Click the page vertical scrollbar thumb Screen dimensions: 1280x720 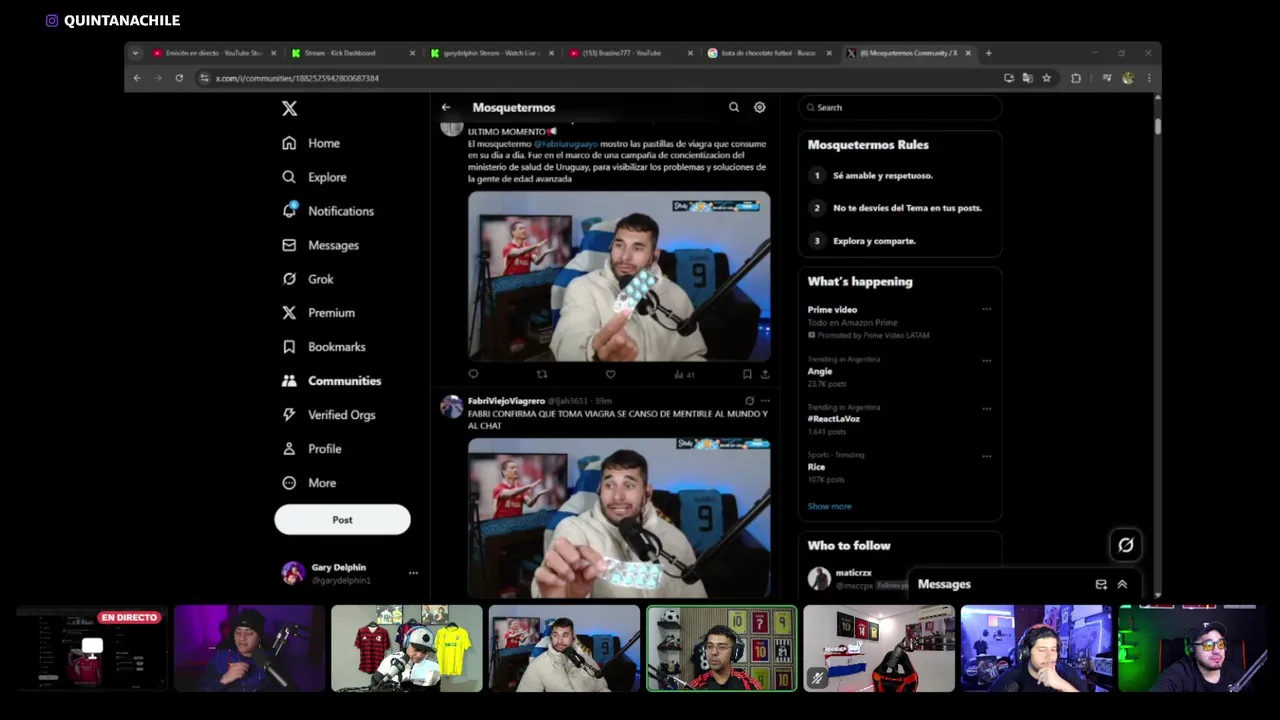click(1157, 126)
